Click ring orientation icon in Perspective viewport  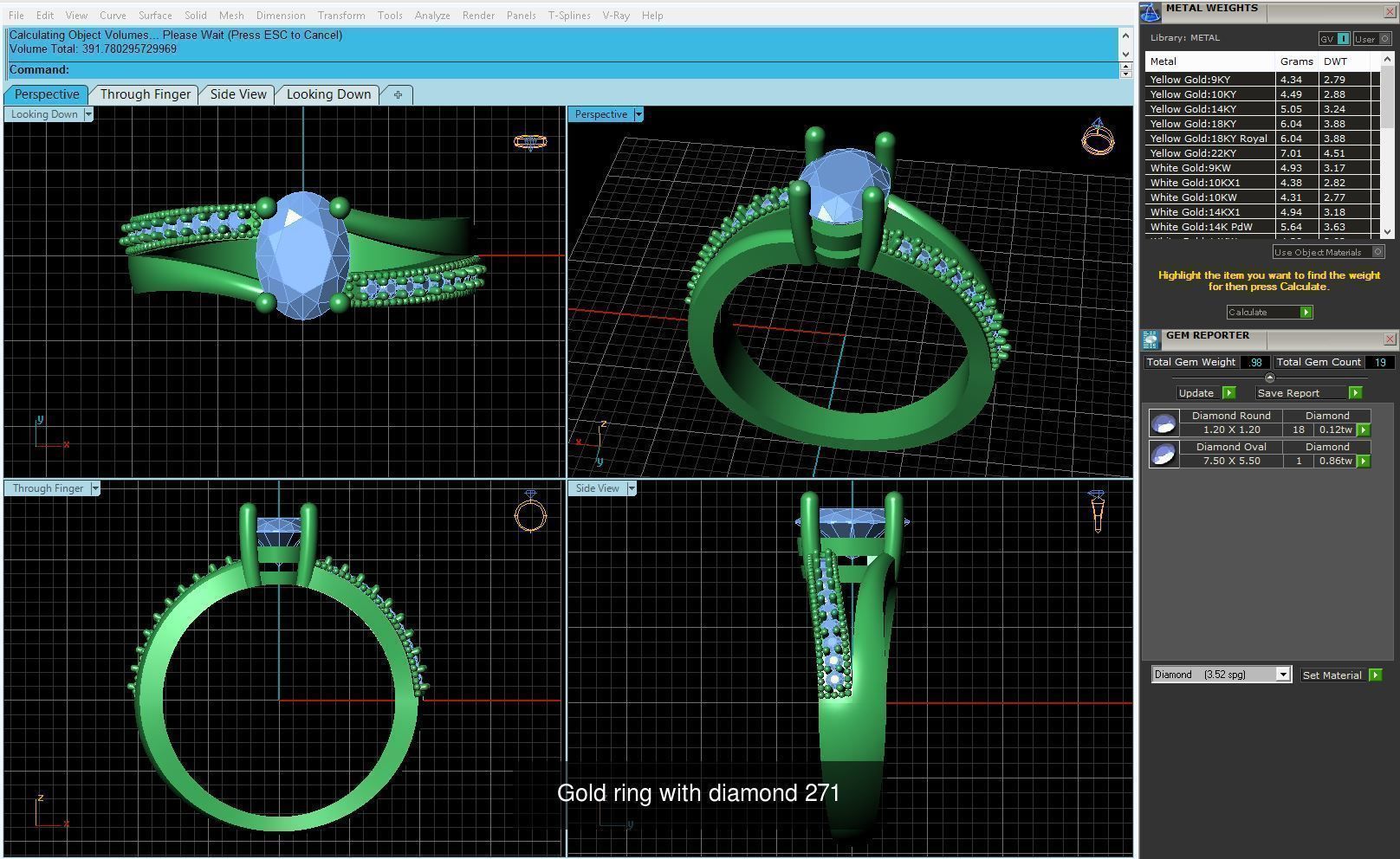click(1097, 137)
